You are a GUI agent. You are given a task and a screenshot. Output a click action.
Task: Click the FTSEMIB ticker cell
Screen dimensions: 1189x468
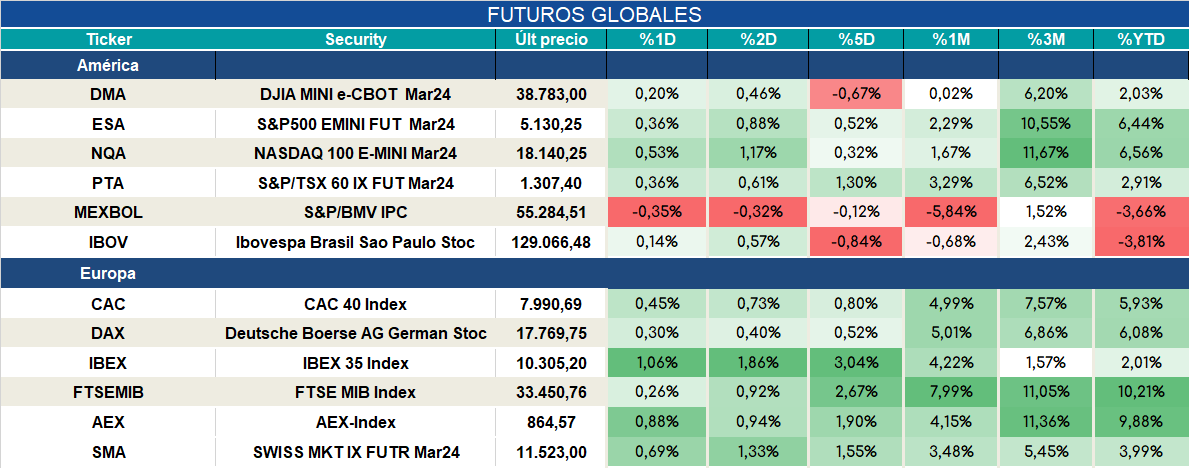pos(108,393)
